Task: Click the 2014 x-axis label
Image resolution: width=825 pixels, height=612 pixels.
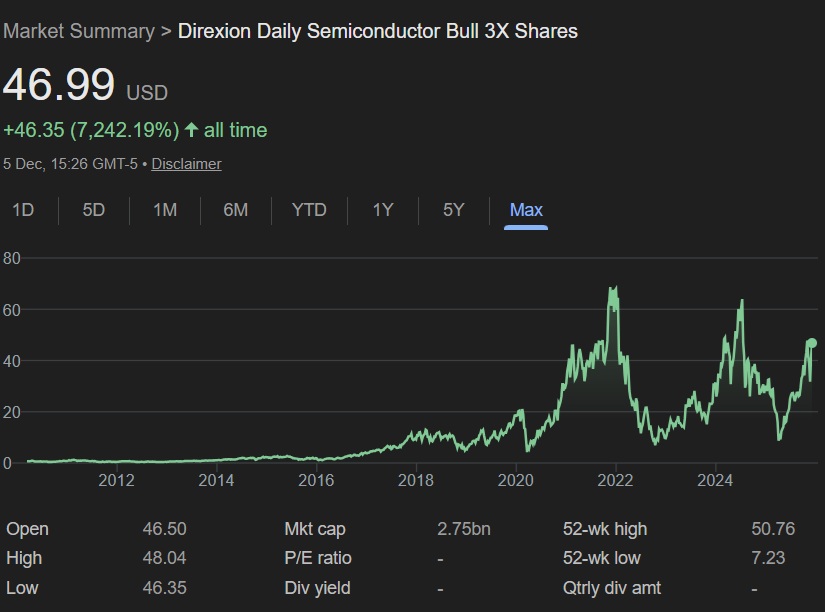Action: pyautogui.click(x=216, y=480)
